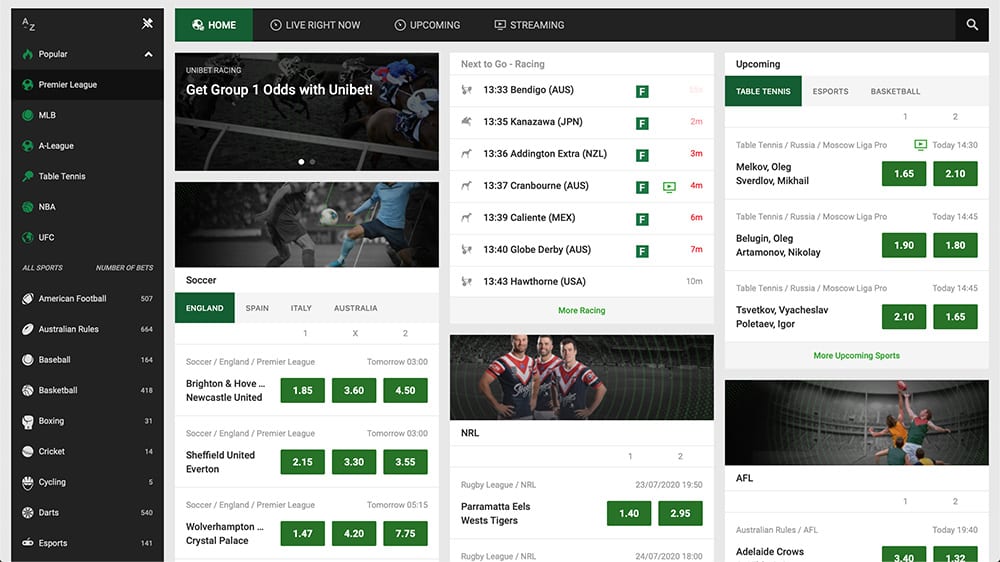This screenshot has height=562, width=1000.
Task: Click the Cycling helmet icon
Action: tap(27, 482)
